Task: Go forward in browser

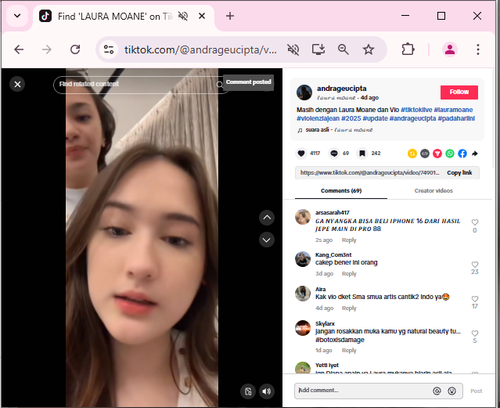Action: pyautogui.click(x=47, y=50)
